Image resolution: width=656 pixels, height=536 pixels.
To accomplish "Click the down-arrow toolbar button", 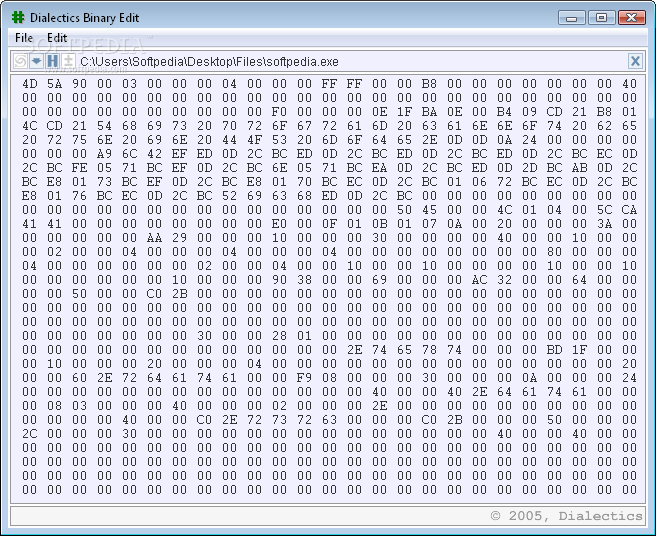I will [x=36, y=62].
